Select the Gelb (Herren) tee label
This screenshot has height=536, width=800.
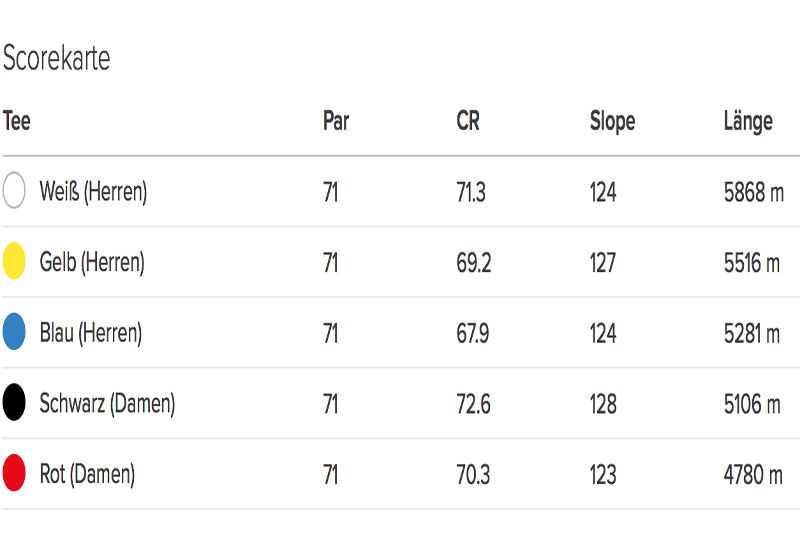coord(92,263)
